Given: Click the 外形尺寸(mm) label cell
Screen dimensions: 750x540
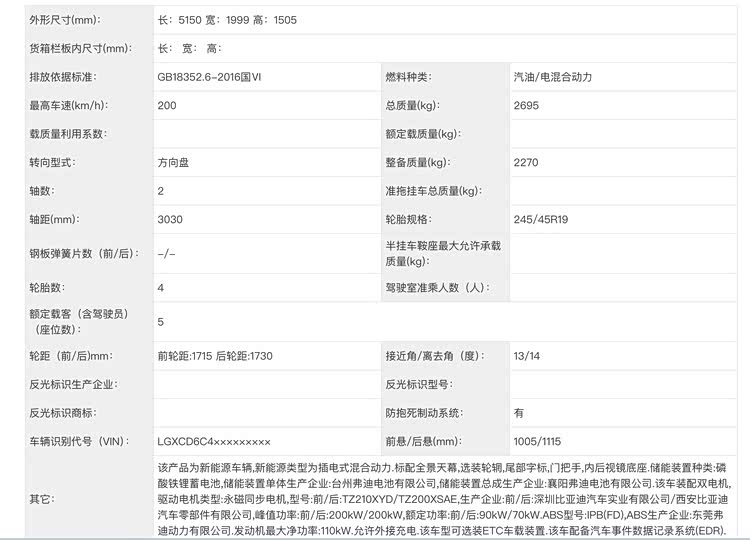Looking at the screenshot, I should coord(66,20).
